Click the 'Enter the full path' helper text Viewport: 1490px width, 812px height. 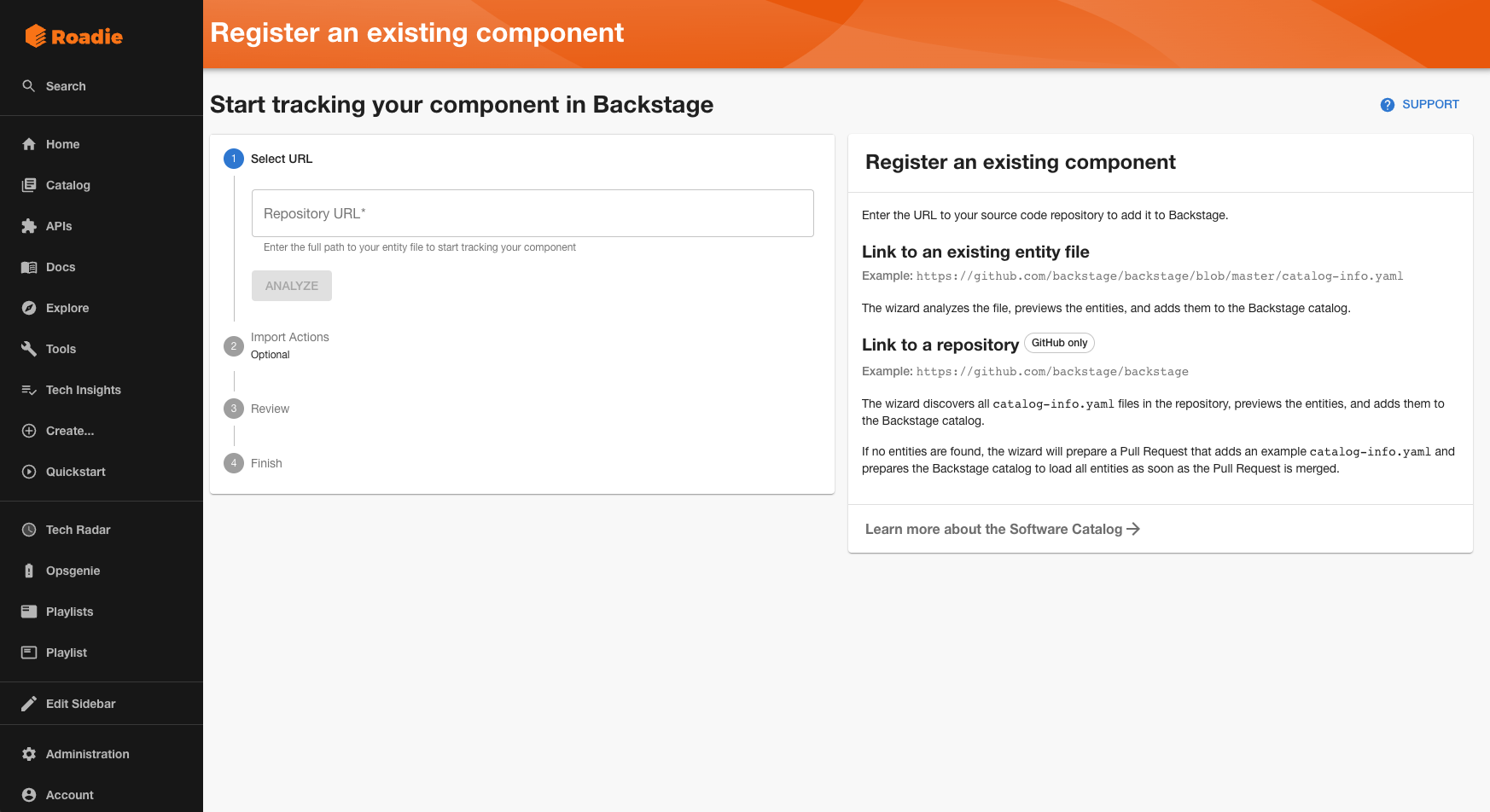tap(420, 247)
